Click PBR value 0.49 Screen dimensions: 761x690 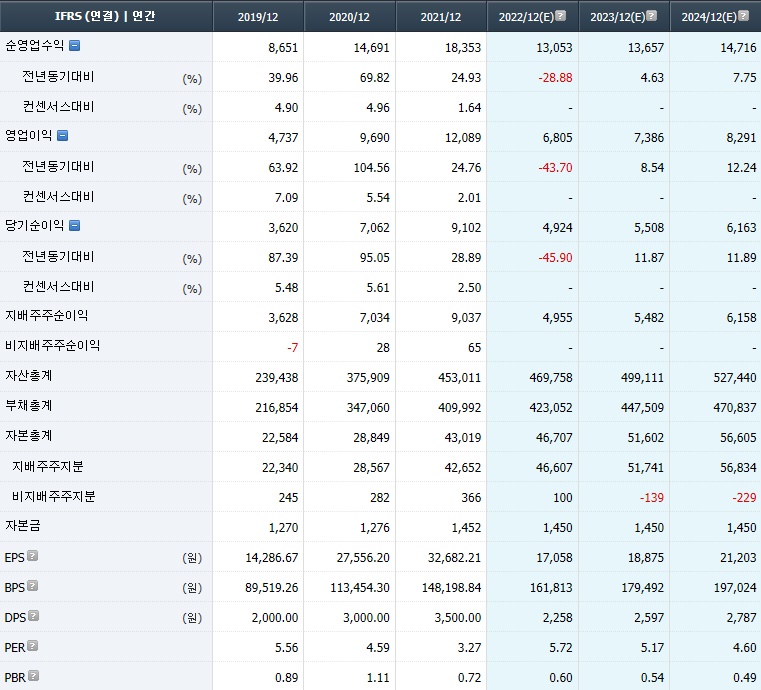click(x=744, y=678)
